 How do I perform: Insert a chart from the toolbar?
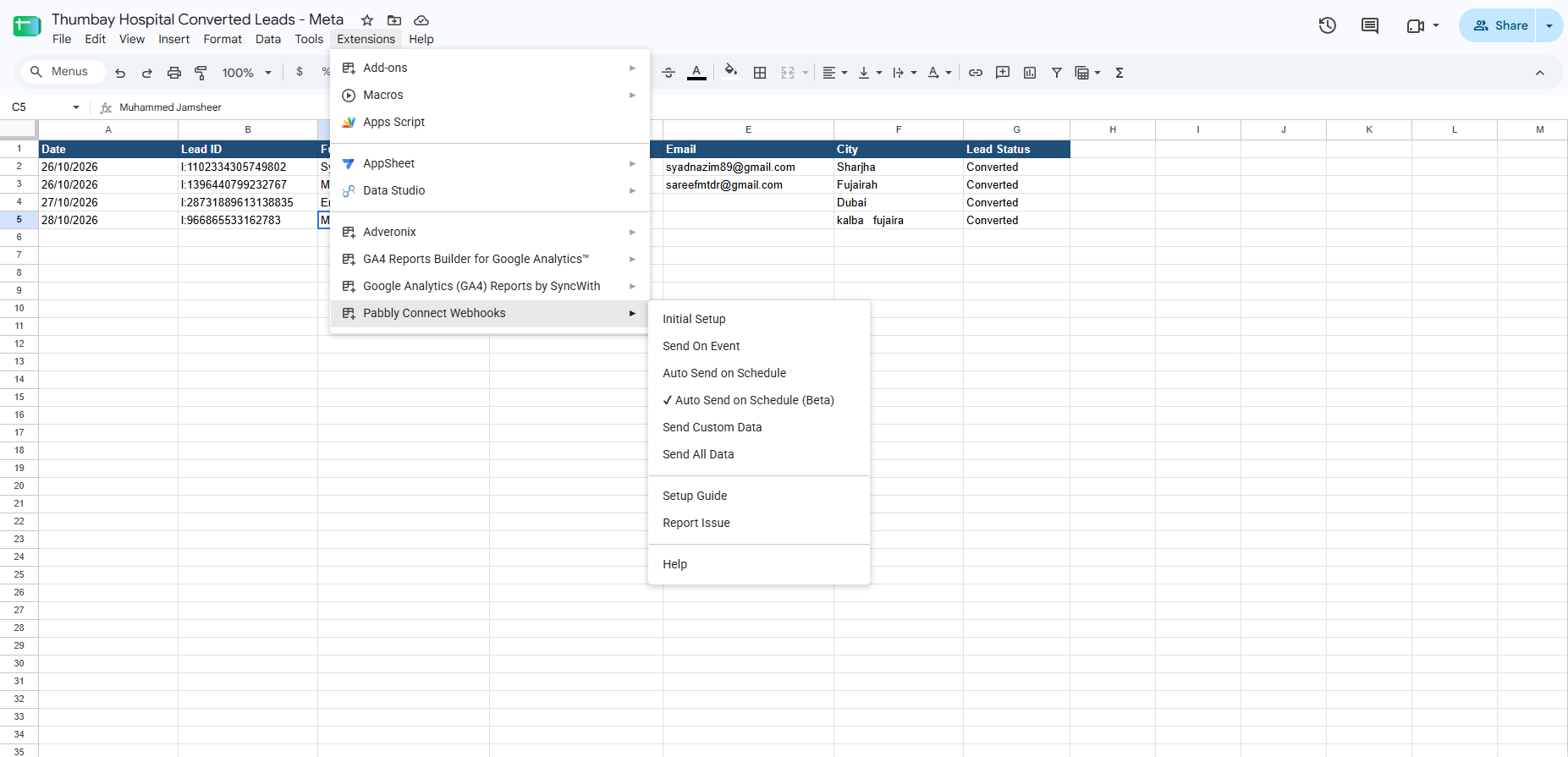(x=1030, y=73)
